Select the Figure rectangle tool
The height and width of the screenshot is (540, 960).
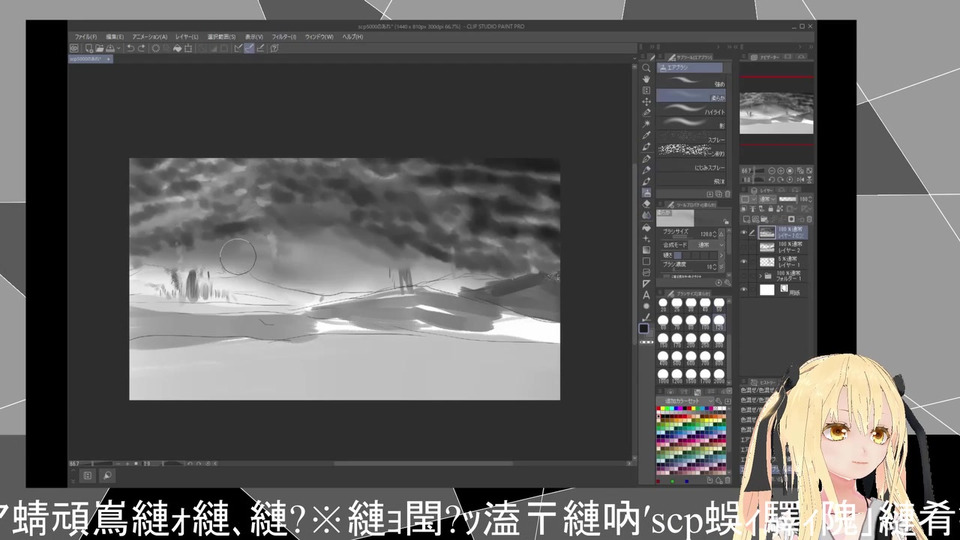point(647,261)
